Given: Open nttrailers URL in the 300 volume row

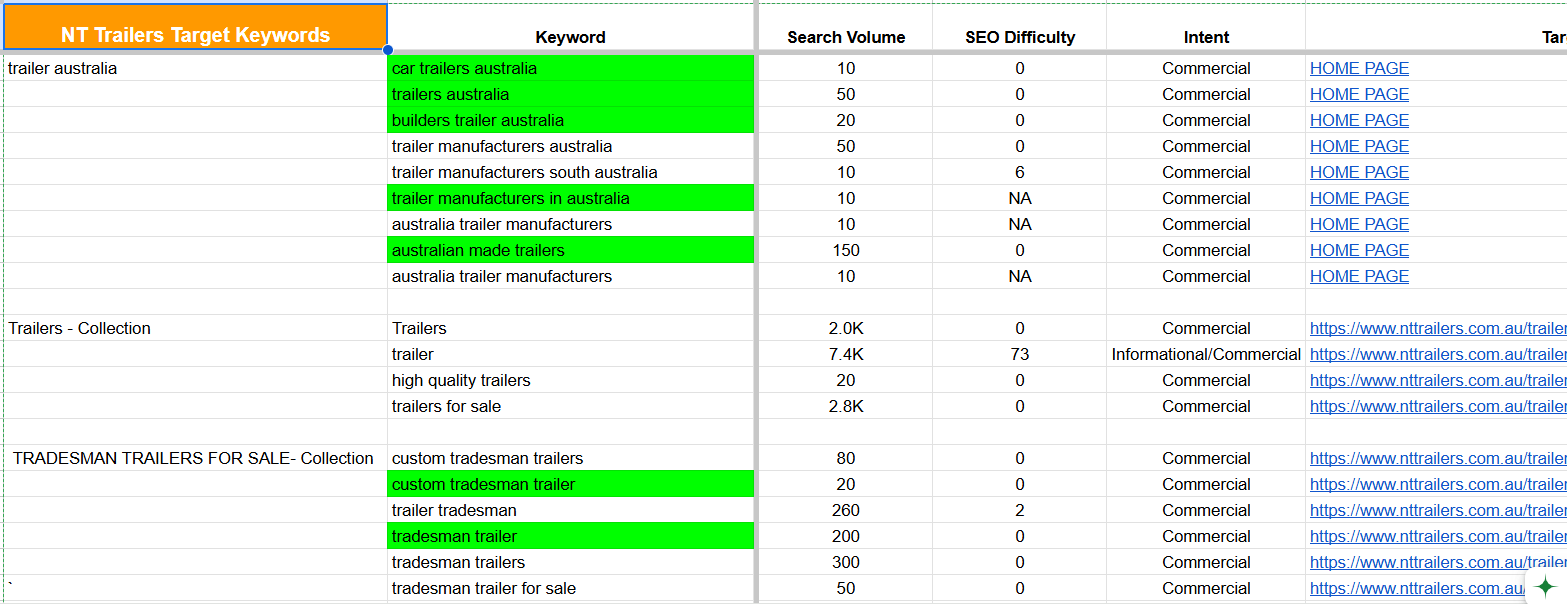Looking at the screenshot, I should tap(1438, 562).
